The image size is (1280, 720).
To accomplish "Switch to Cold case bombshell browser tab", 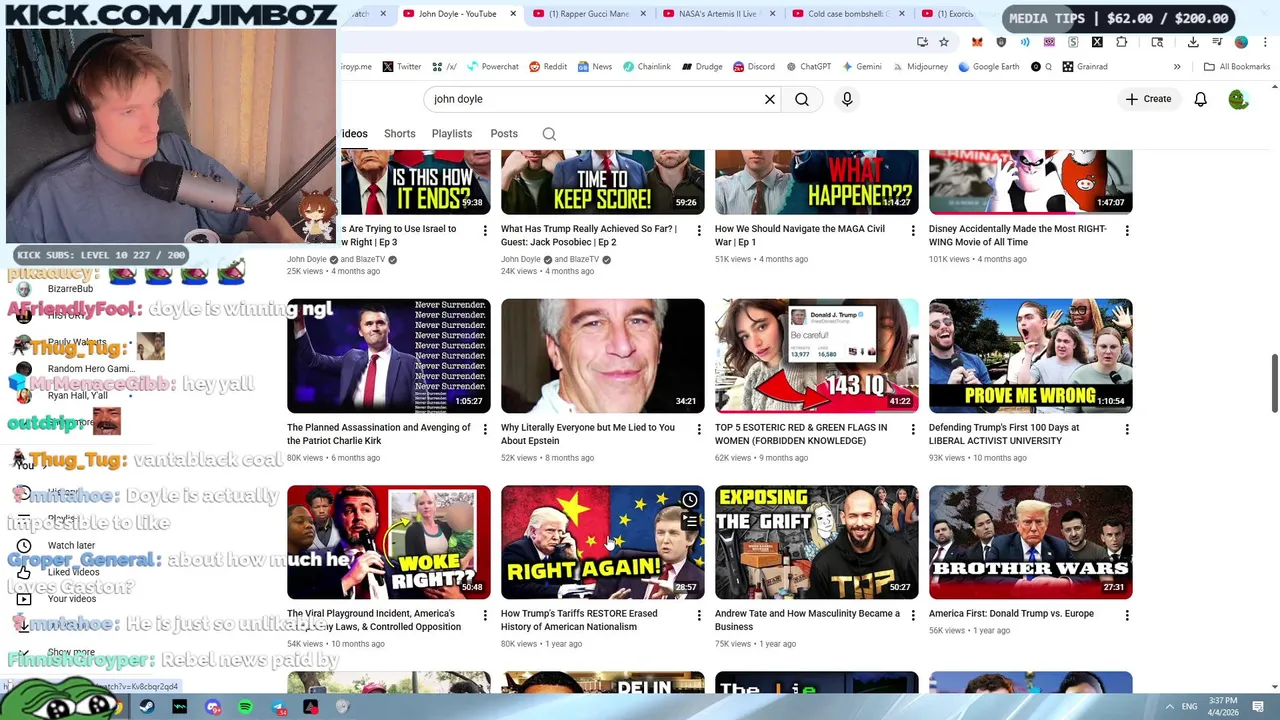I will 848,14.
